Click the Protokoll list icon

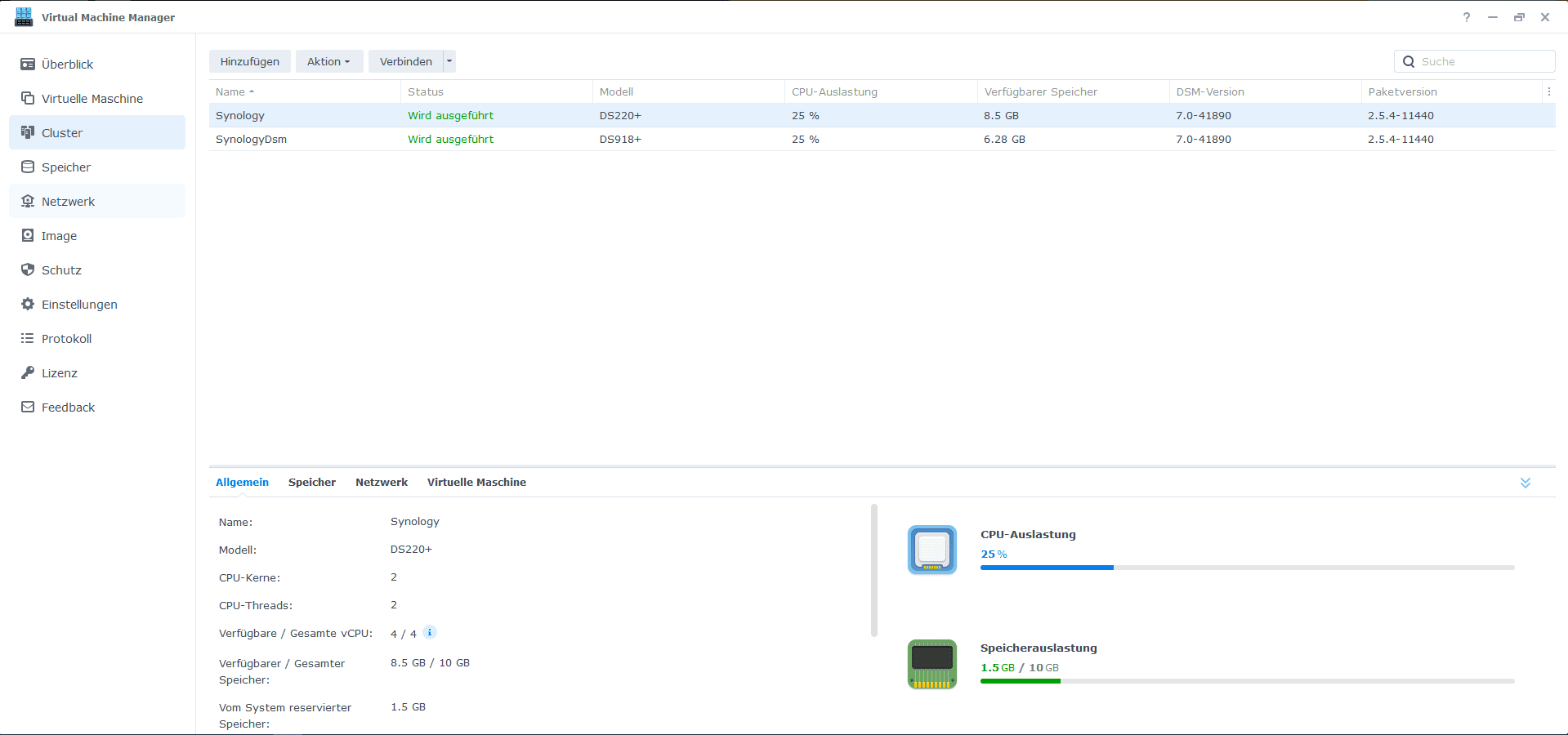[28, 338]
